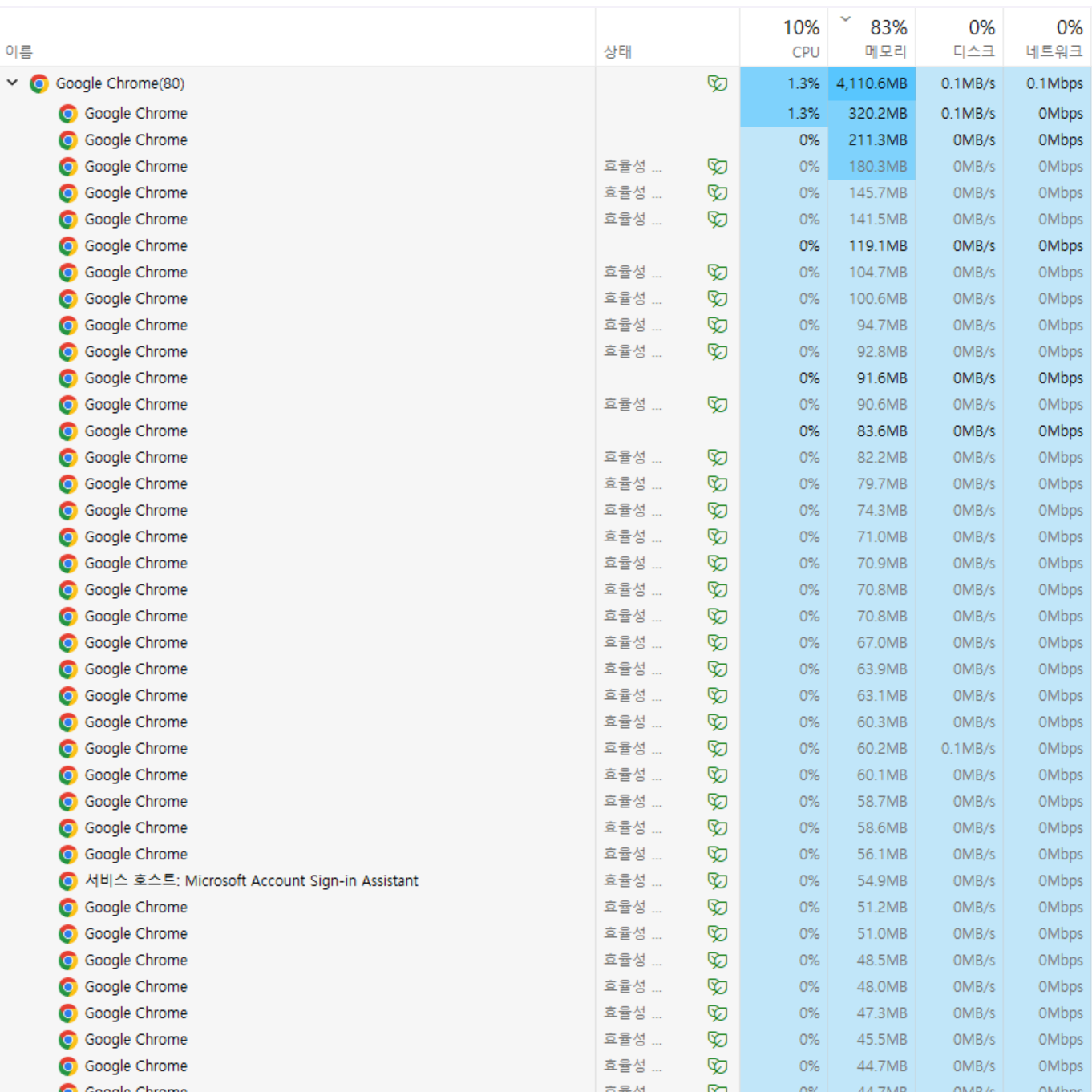Sort by the 네트워크 column header
Viewport: 1092px width, 1092px height.
tap(1054, 52)
